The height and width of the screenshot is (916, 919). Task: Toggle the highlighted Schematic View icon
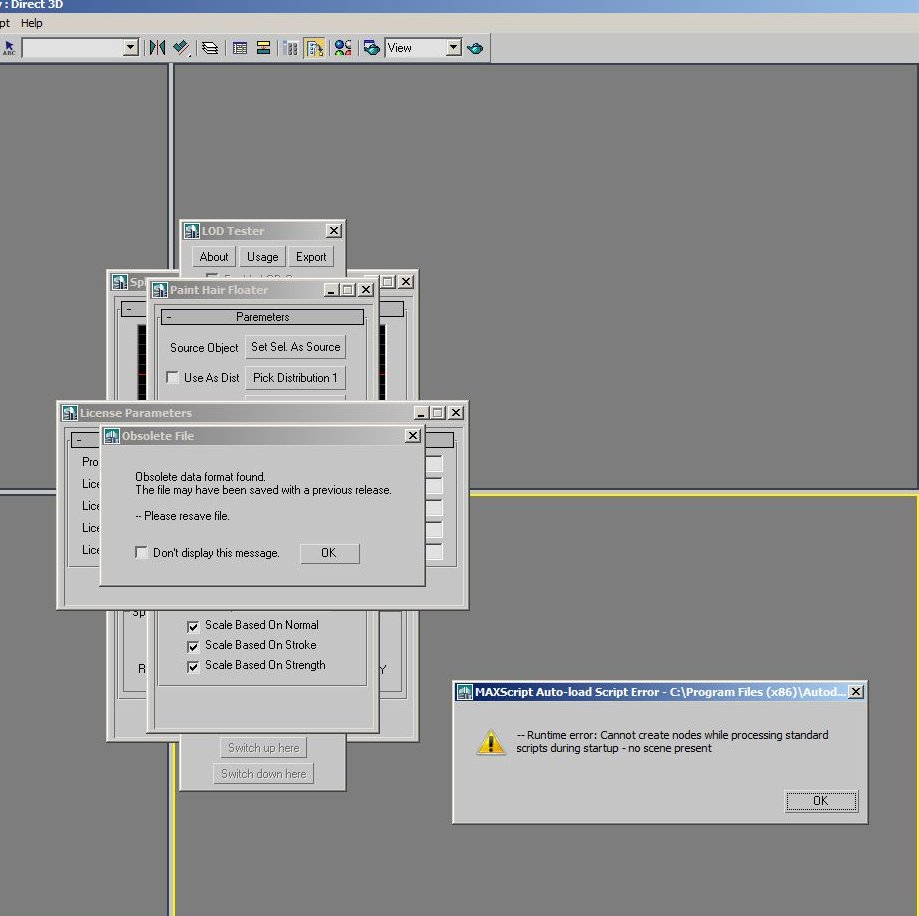(315, 48)
